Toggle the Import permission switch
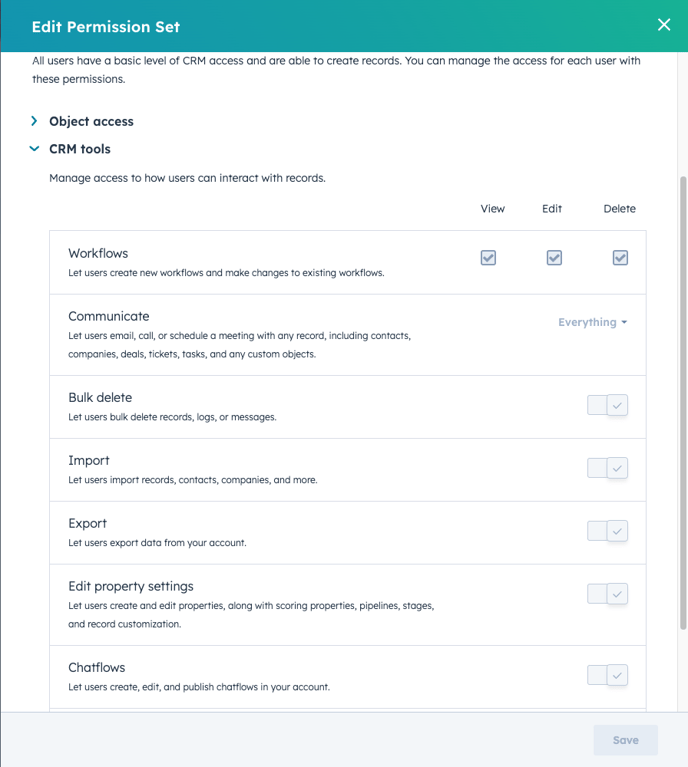The height and width of the screenshot is (767, 688). click(x=607, y=468)
